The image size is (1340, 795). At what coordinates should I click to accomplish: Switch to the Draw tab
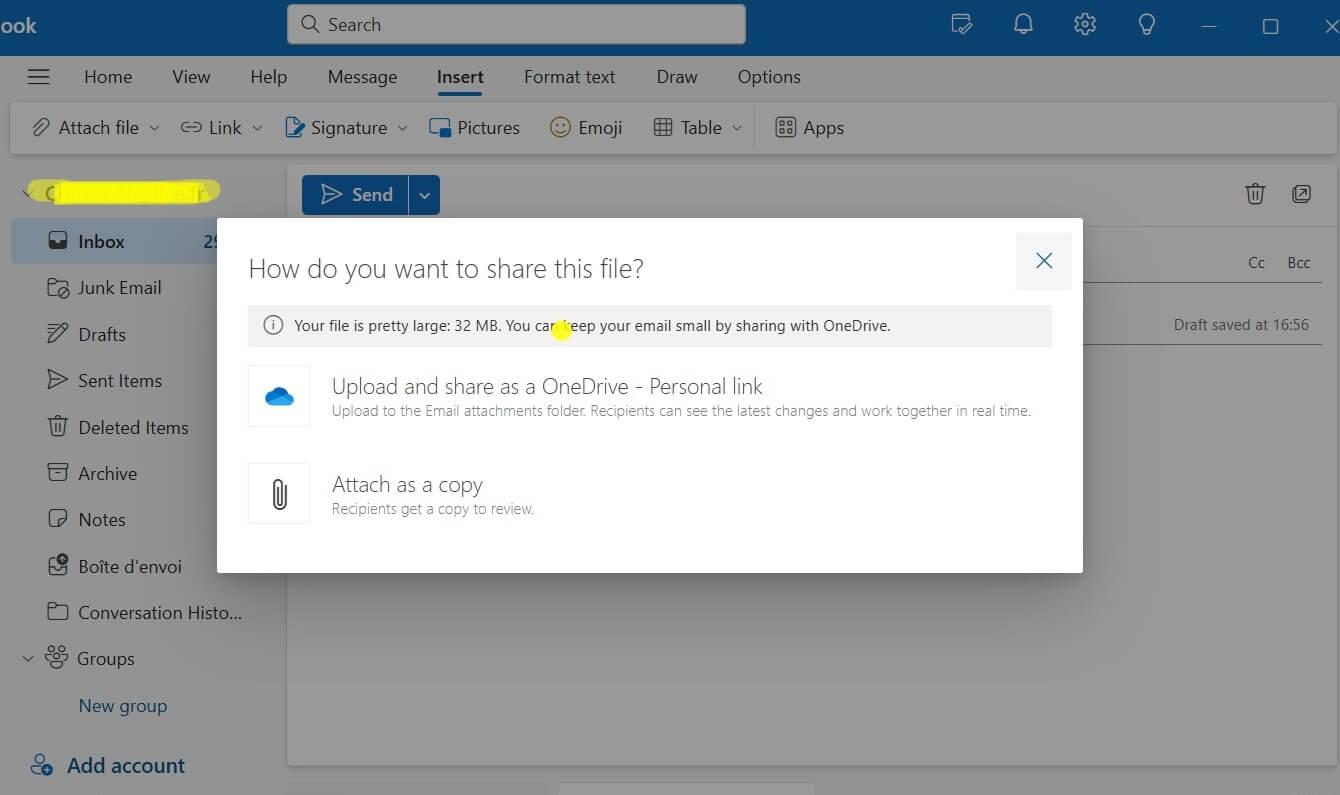[x=676, y=76]
